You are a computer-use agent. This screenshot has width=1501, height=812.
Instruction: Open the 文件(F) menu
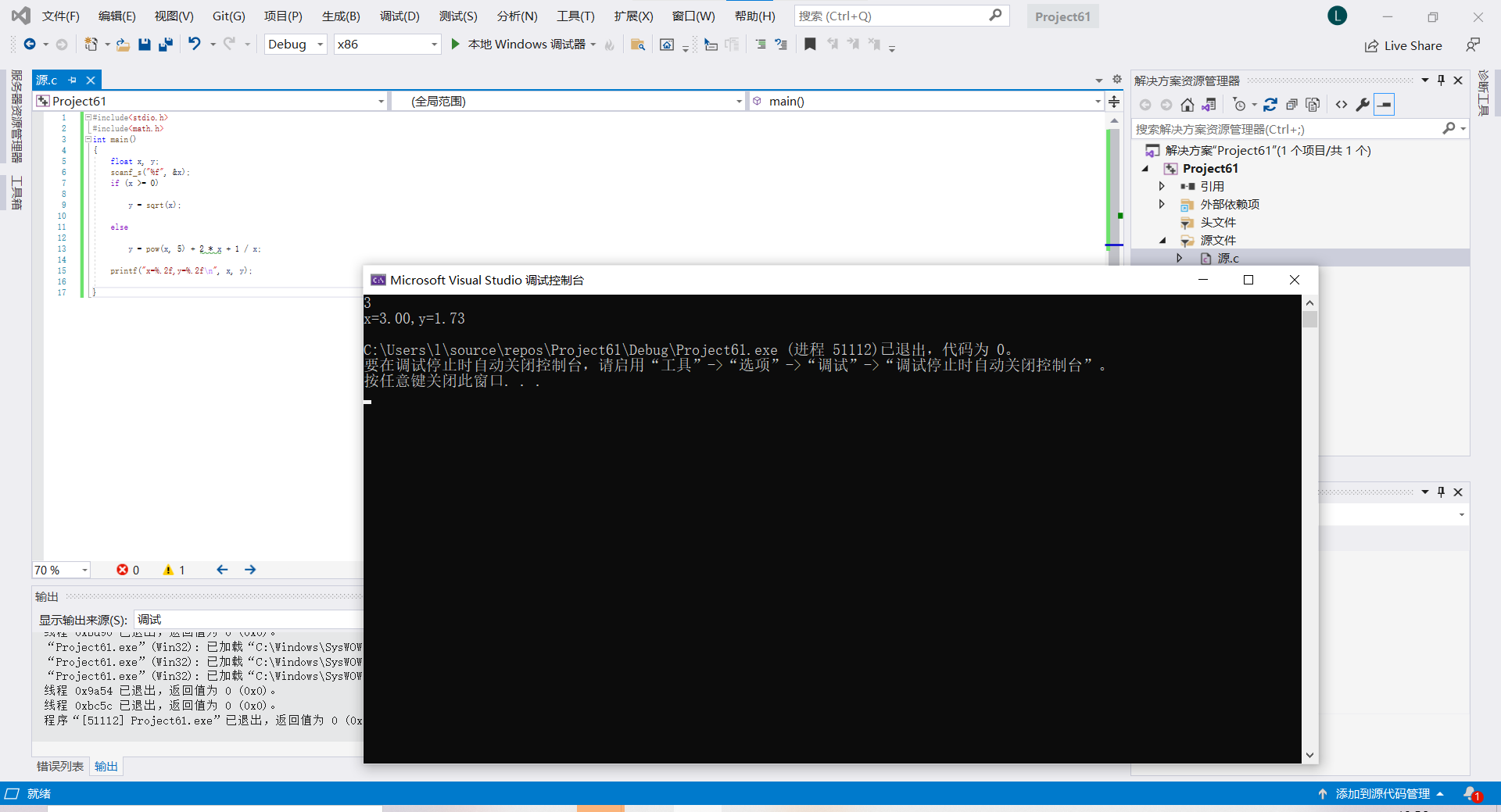[x=60, y=16]
